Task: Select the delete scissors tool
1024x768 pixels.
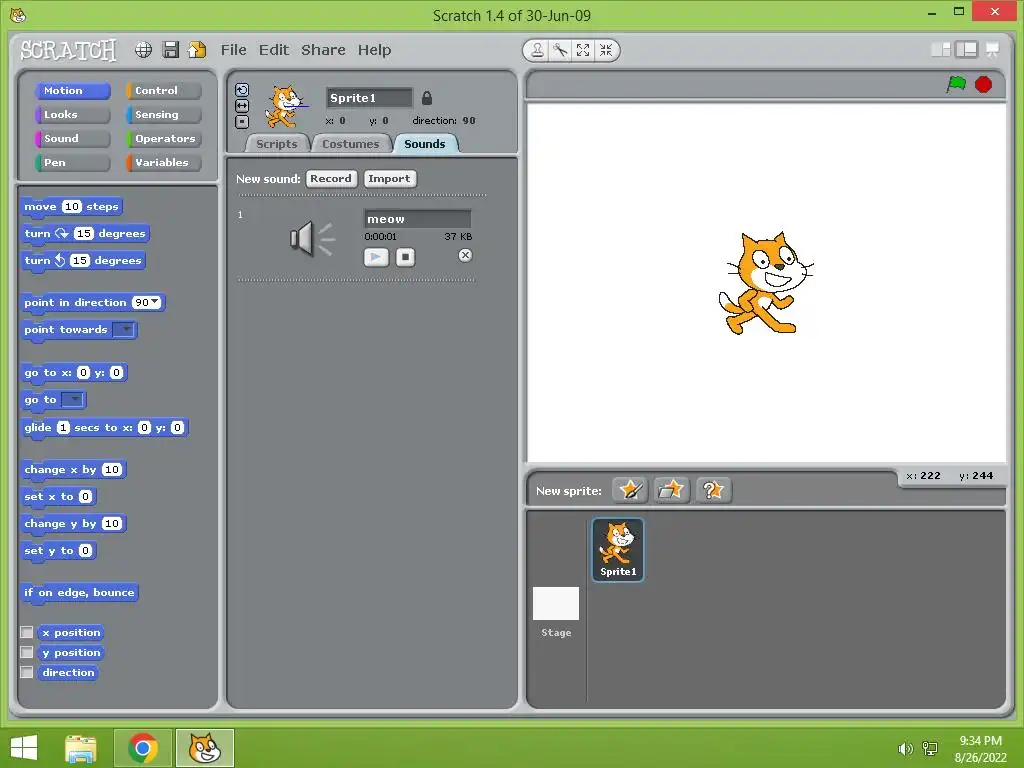Action: pos(560,50)
